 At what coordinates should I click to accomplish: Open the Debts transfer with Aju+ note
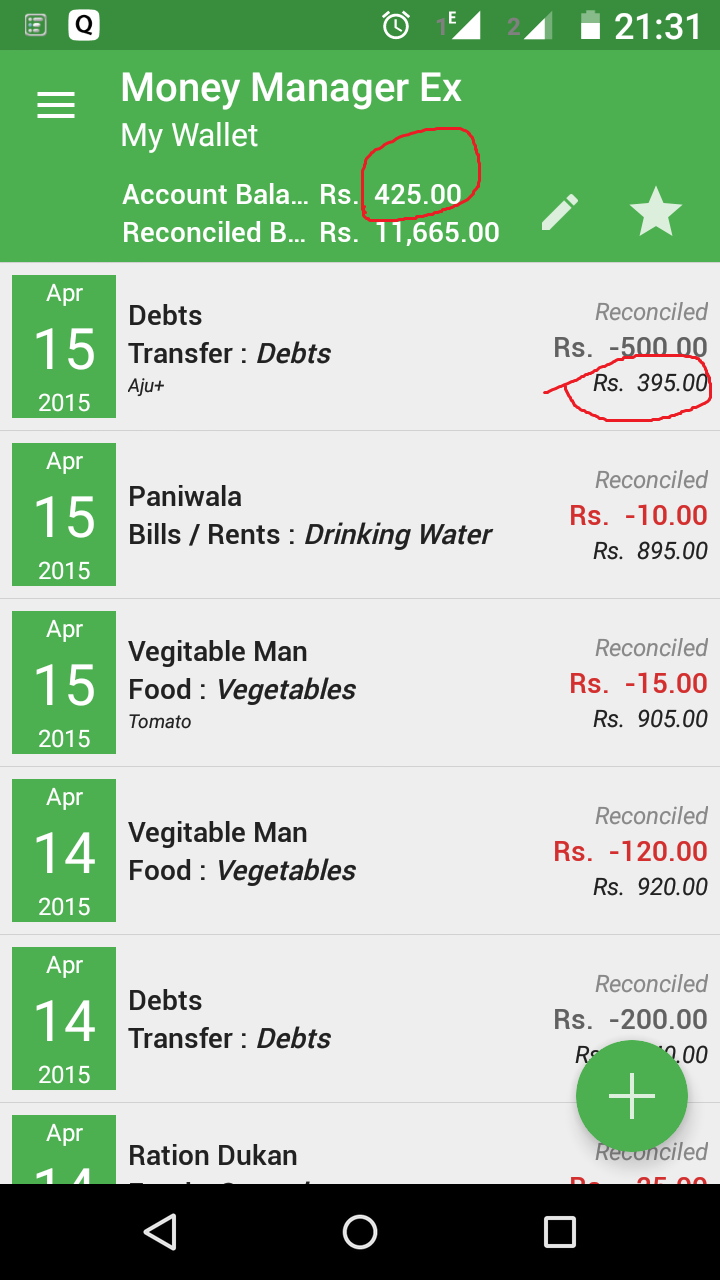coord(360,347)
